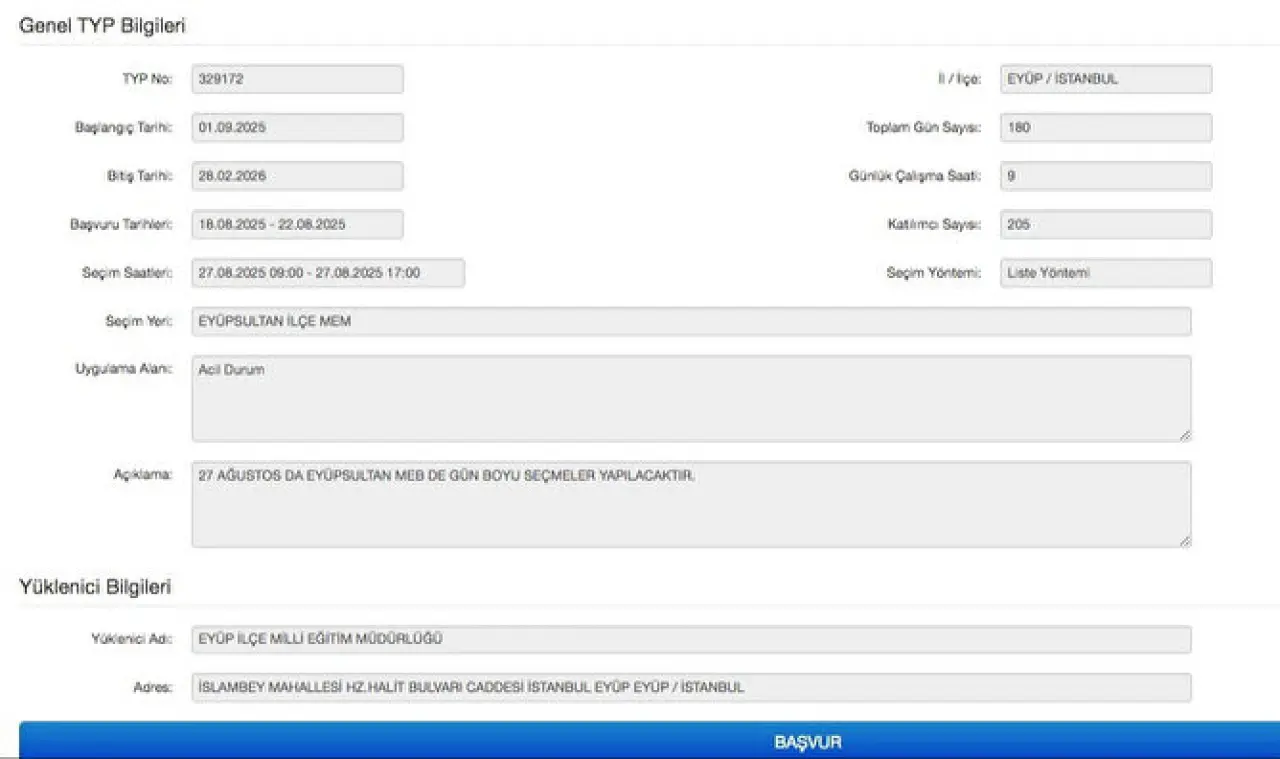Focus the Başvuru Tarihleri field
This screenshot has width=1280, height=759.
297,225
